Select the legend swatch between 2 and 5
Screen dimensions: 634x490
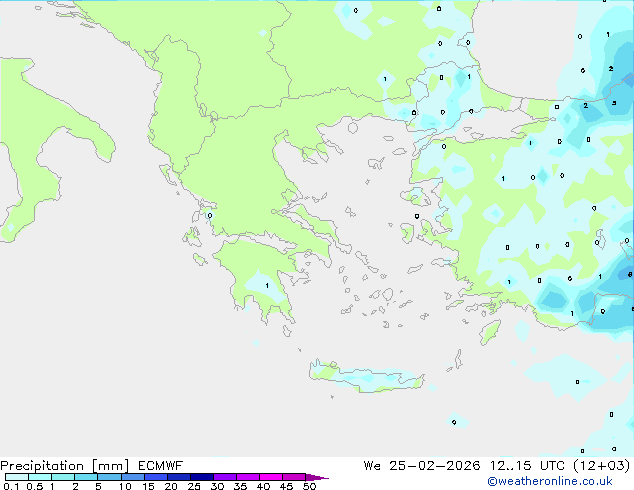pyautogui.click(x=86, y=477)
